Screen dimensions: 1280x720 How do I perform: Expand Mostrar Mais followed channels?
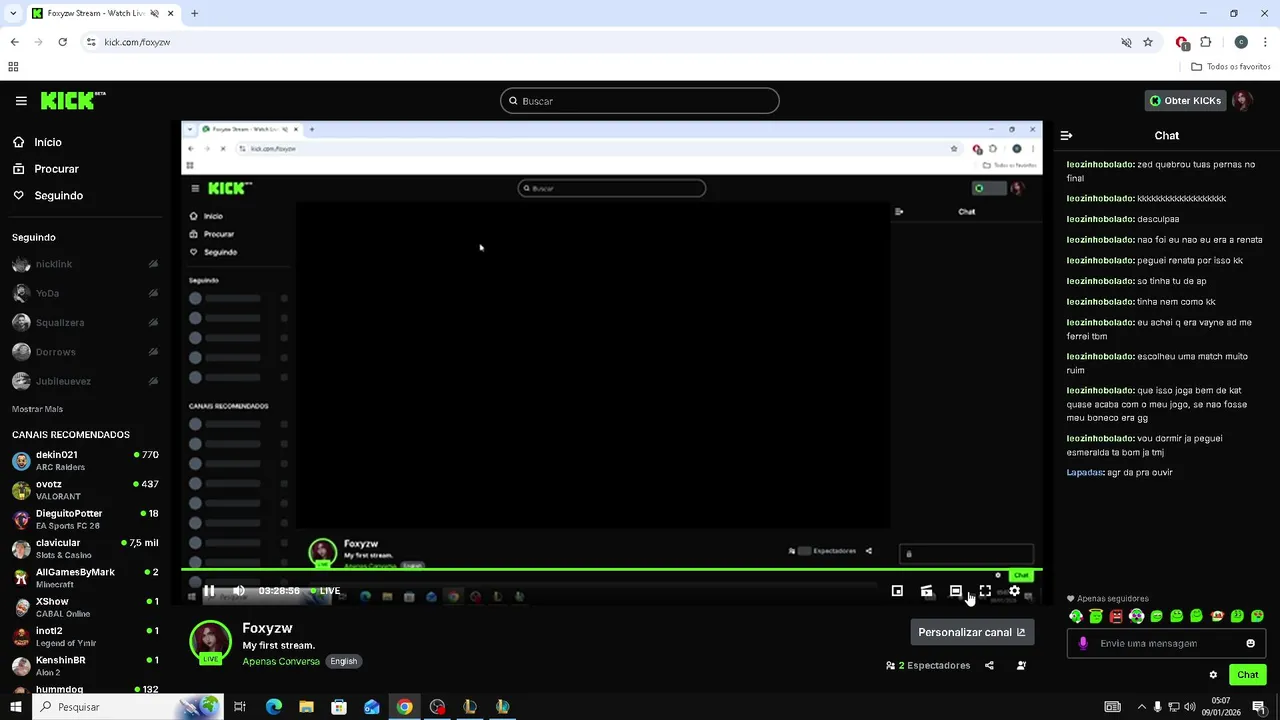tap(37, 409)
